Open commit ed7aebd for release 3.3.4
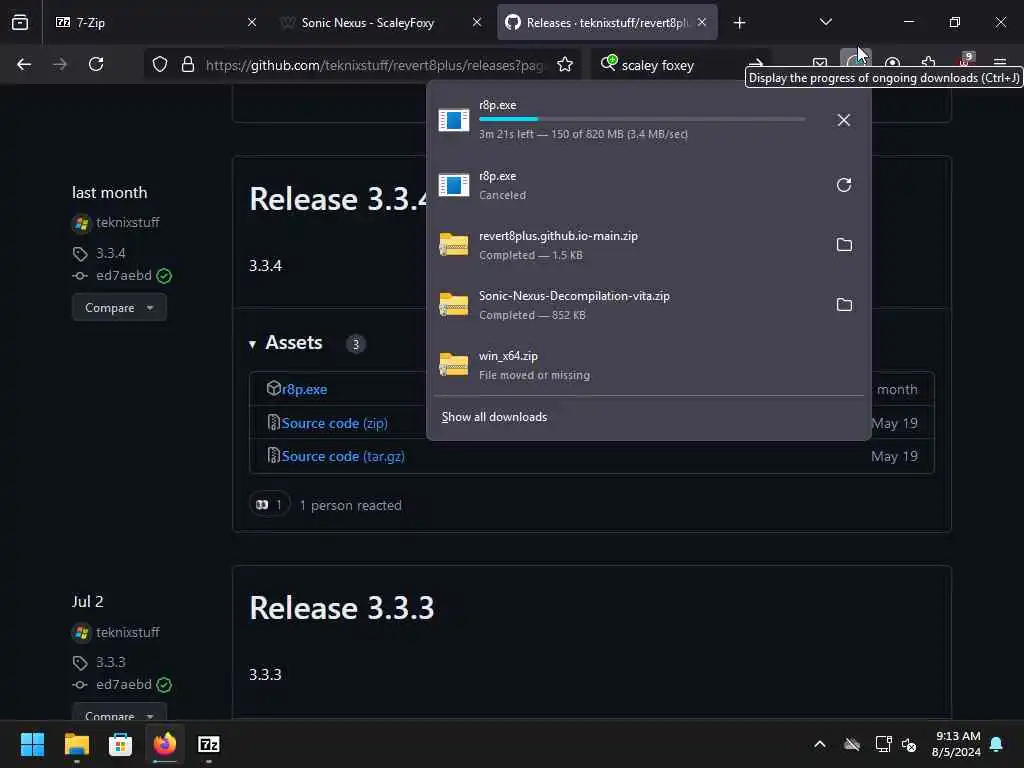1024x768 pixels. pyautogui.click(x=123, y=276)
